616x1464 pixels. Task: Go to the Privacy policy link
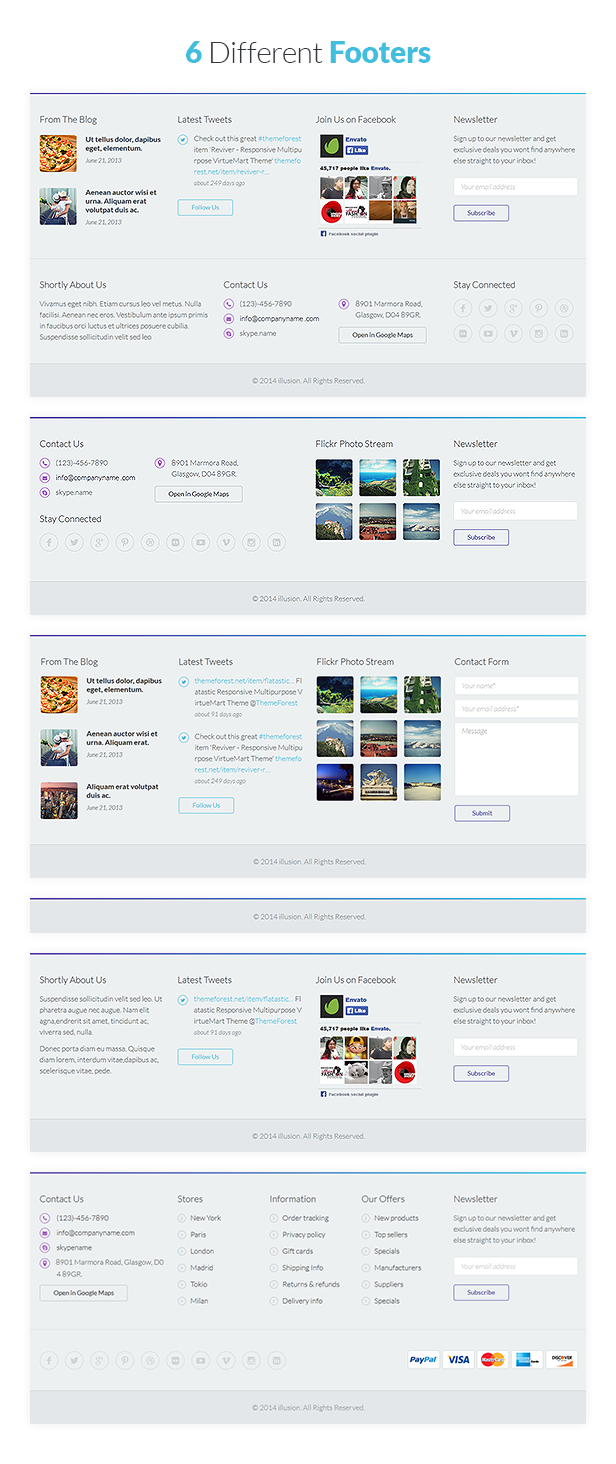click(x=304, y=1235)
